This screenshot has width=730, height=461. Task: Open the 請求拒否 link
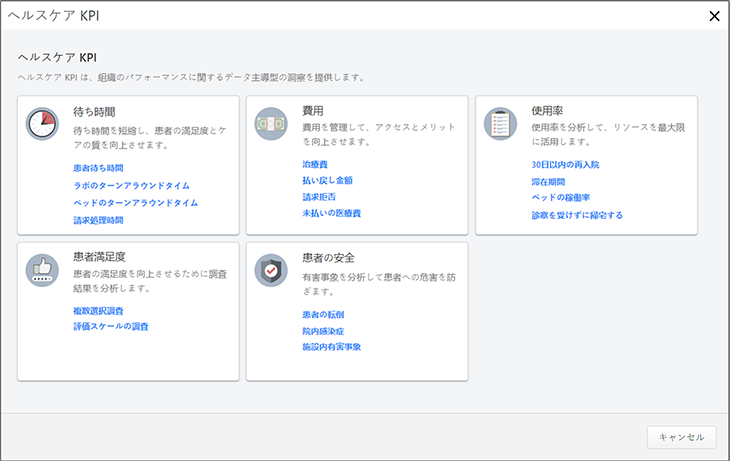click(x=320, y=197)
